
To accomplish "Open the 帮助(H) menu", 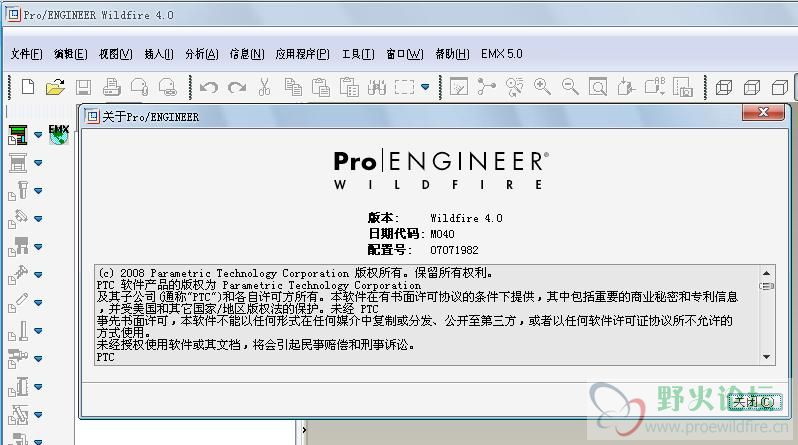I will tap(452, 54).
